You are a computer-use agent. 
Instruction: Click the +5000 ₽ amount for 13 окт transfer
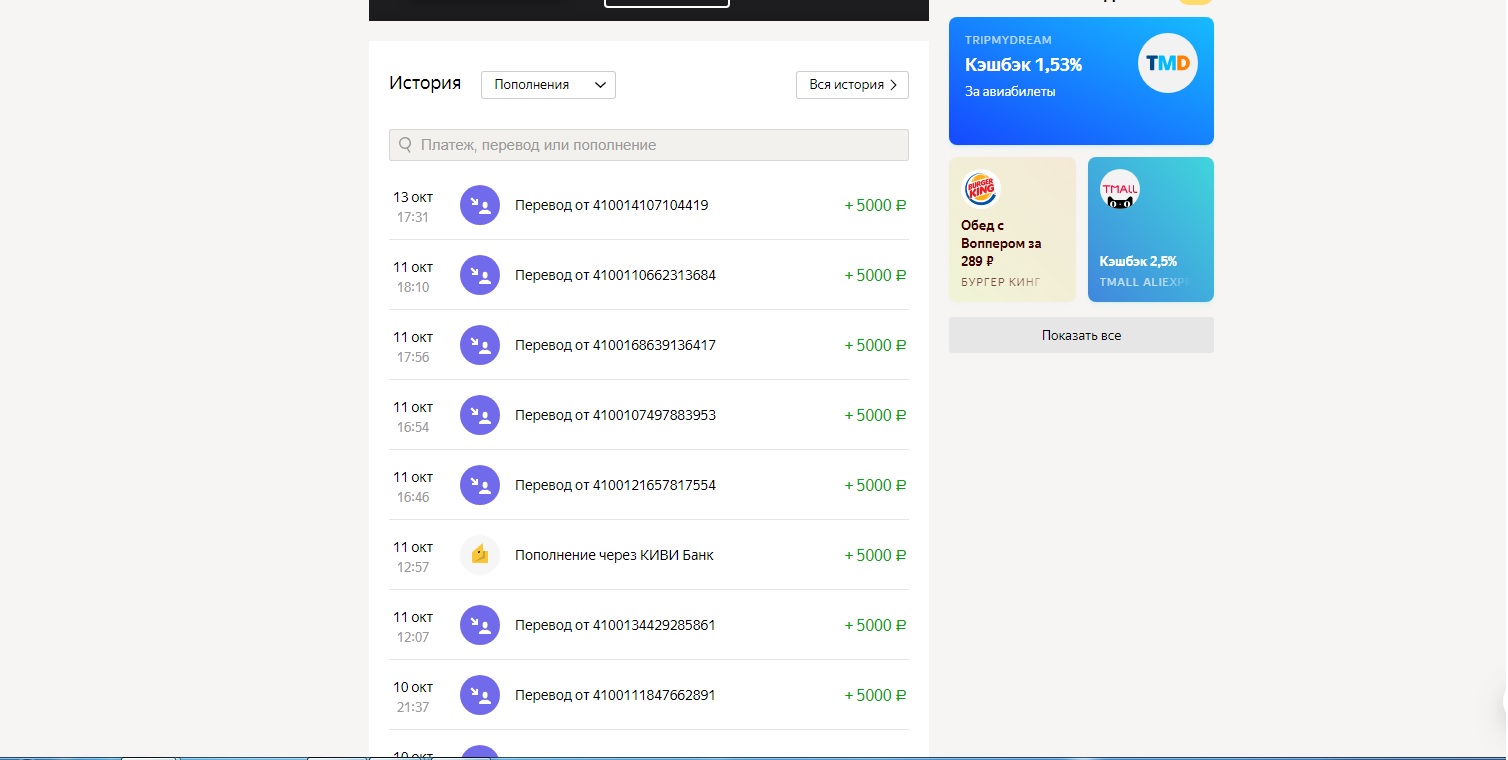[x=875, y=205]
